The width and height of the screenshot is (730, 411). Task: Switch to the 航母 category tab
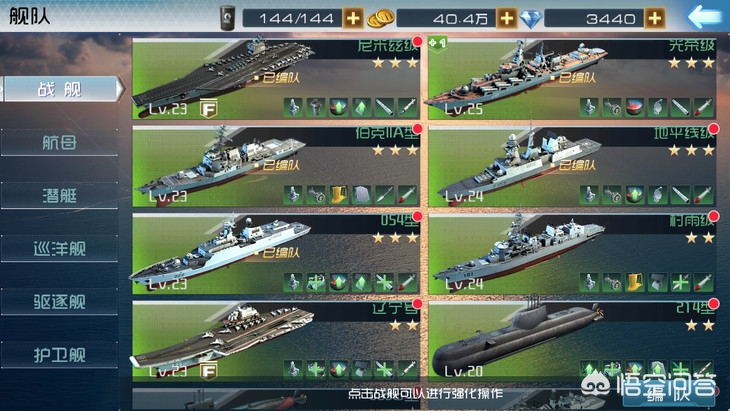59,142
